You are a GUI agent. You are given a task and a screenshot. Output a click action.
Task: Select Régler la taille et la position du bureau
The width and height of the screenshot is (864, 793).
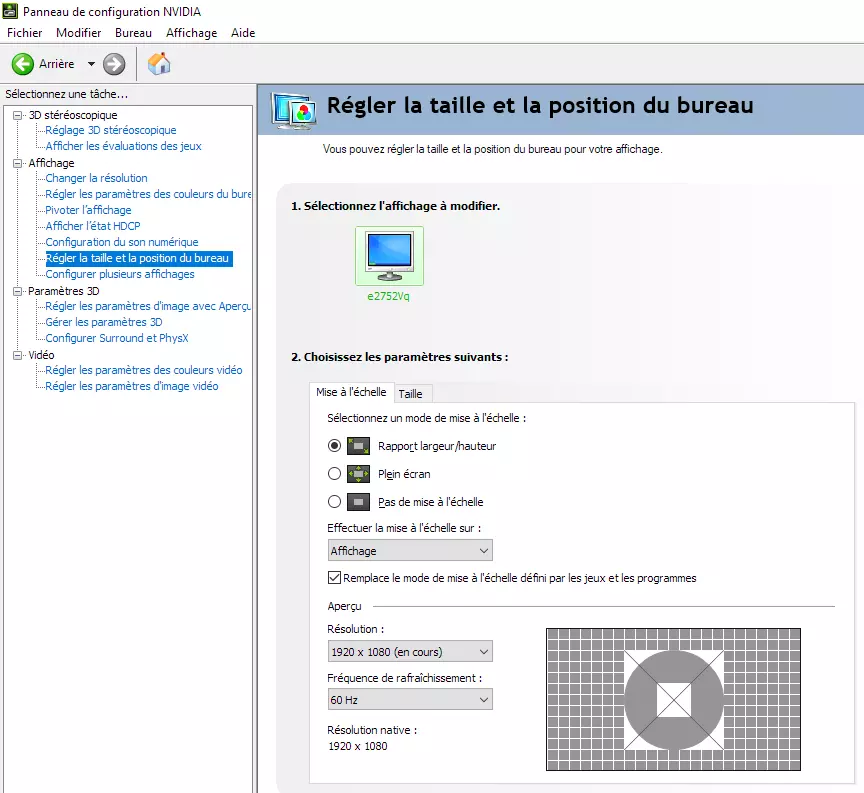139,258
